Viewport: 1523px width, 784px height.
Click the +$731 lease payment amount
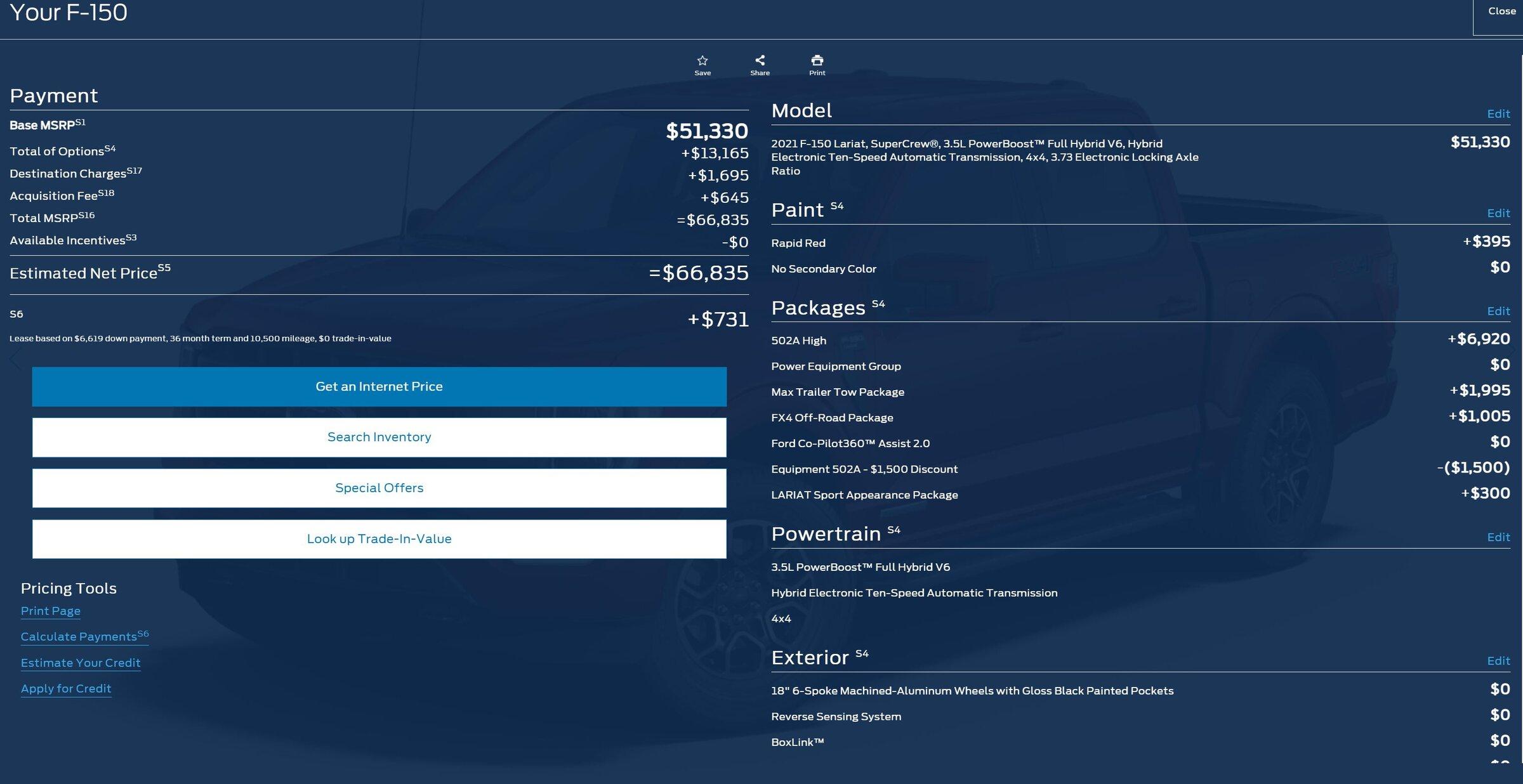(x=718, y=319)
